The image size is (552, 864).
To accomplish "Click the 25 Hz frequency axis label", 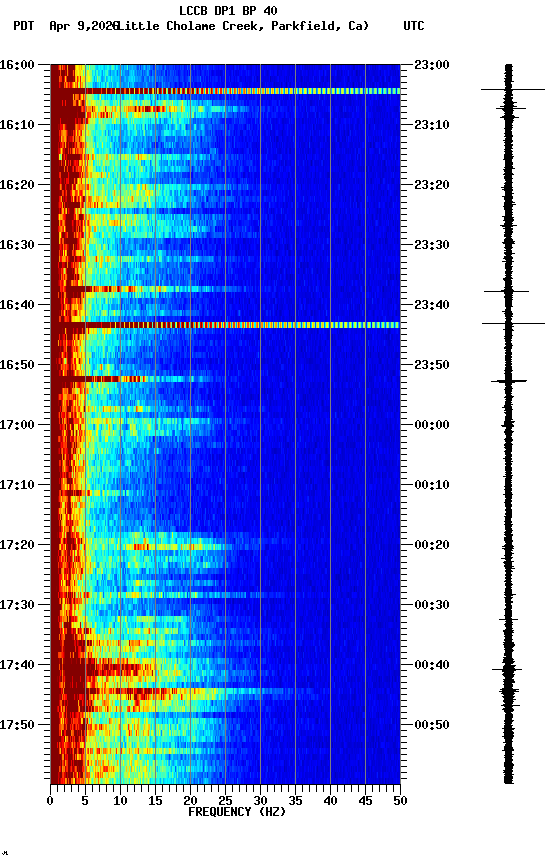I will point(225,801).
